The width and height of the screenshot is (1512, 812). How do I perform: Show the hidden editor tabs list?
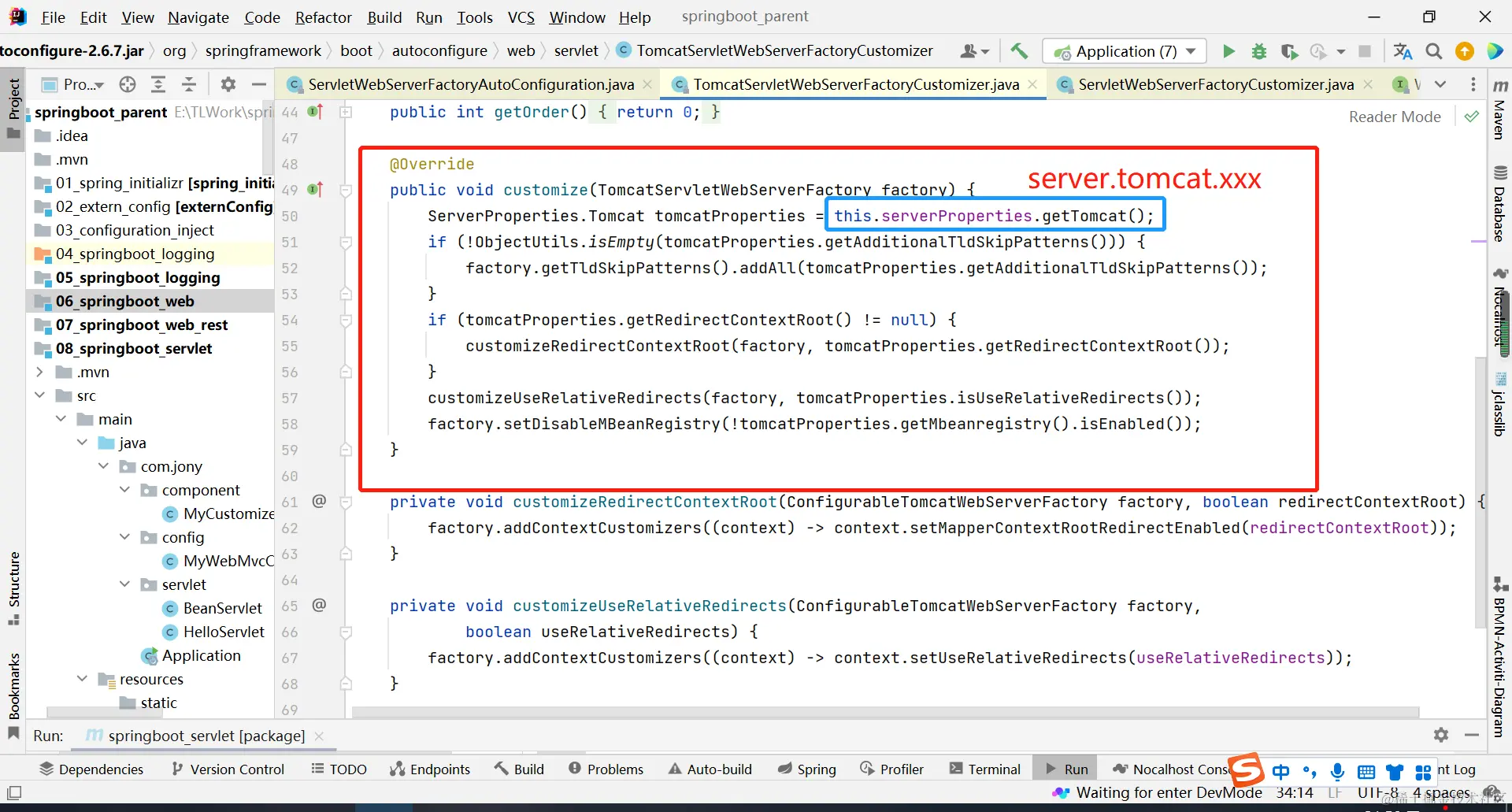(1440, 84)
